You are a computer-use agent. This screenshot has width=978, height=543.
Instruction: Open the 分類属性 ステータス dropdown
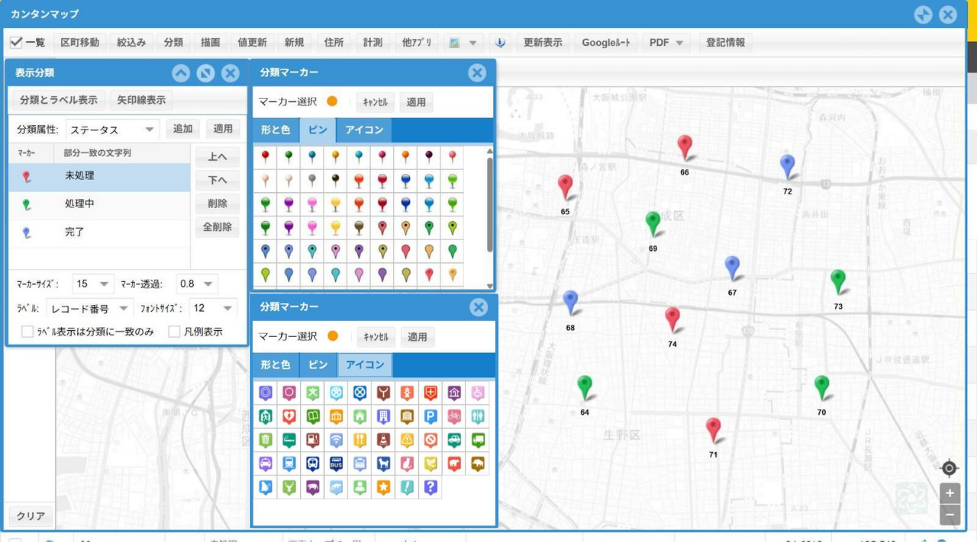111,130
